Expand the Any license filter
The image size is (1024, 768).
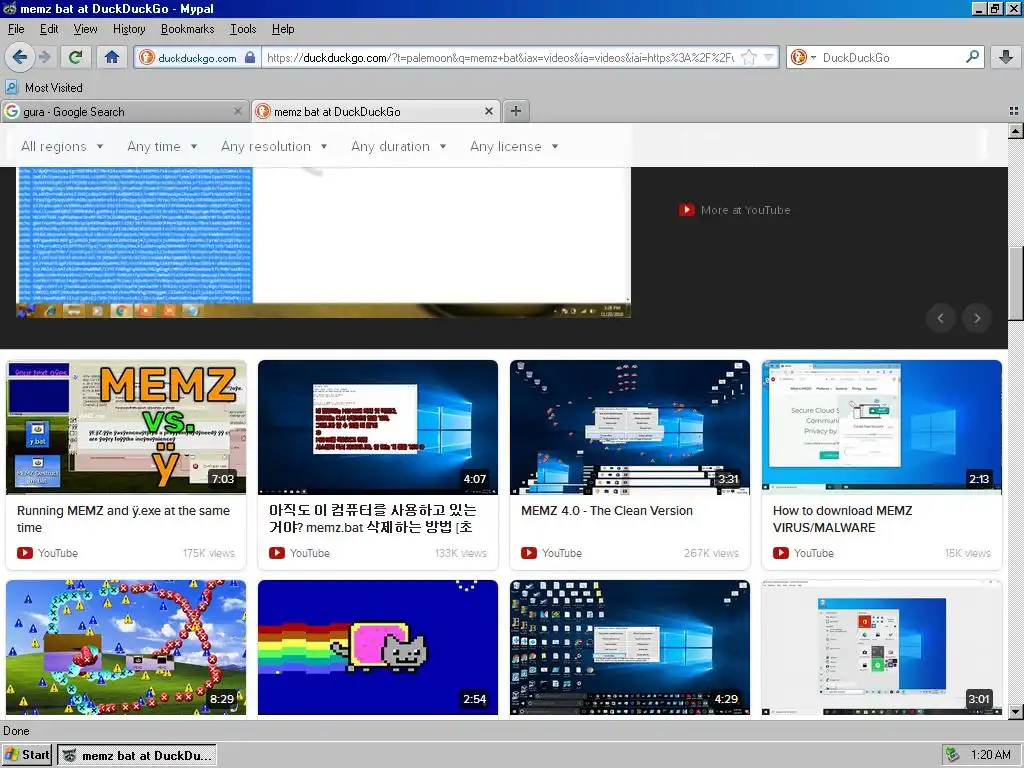(x=514, y=146)
